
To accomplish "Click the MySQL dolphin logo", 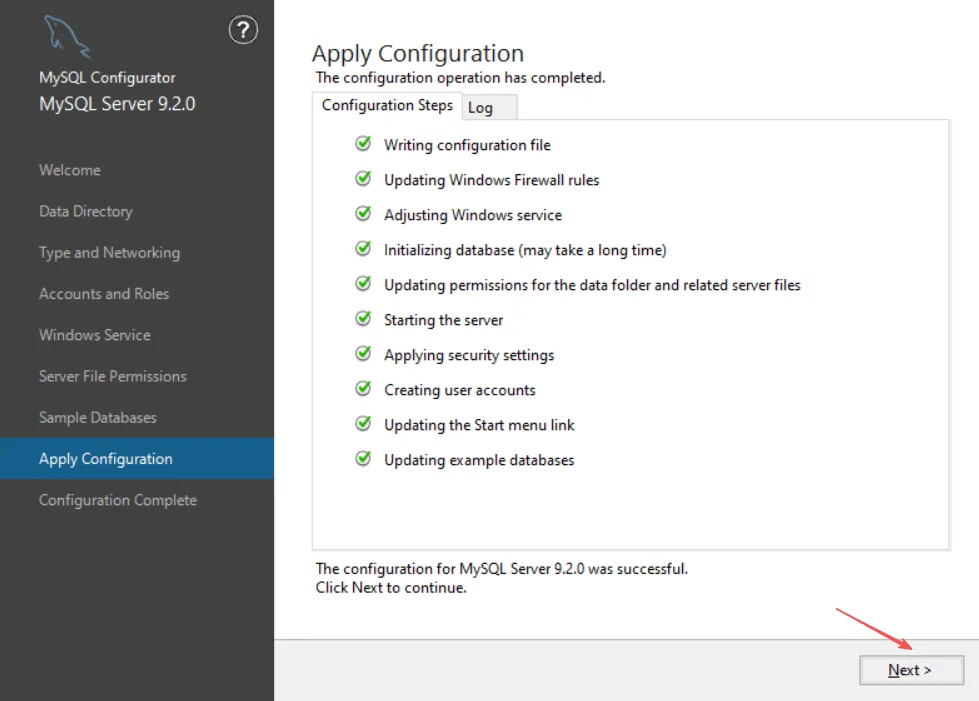I will pos(67,37).
